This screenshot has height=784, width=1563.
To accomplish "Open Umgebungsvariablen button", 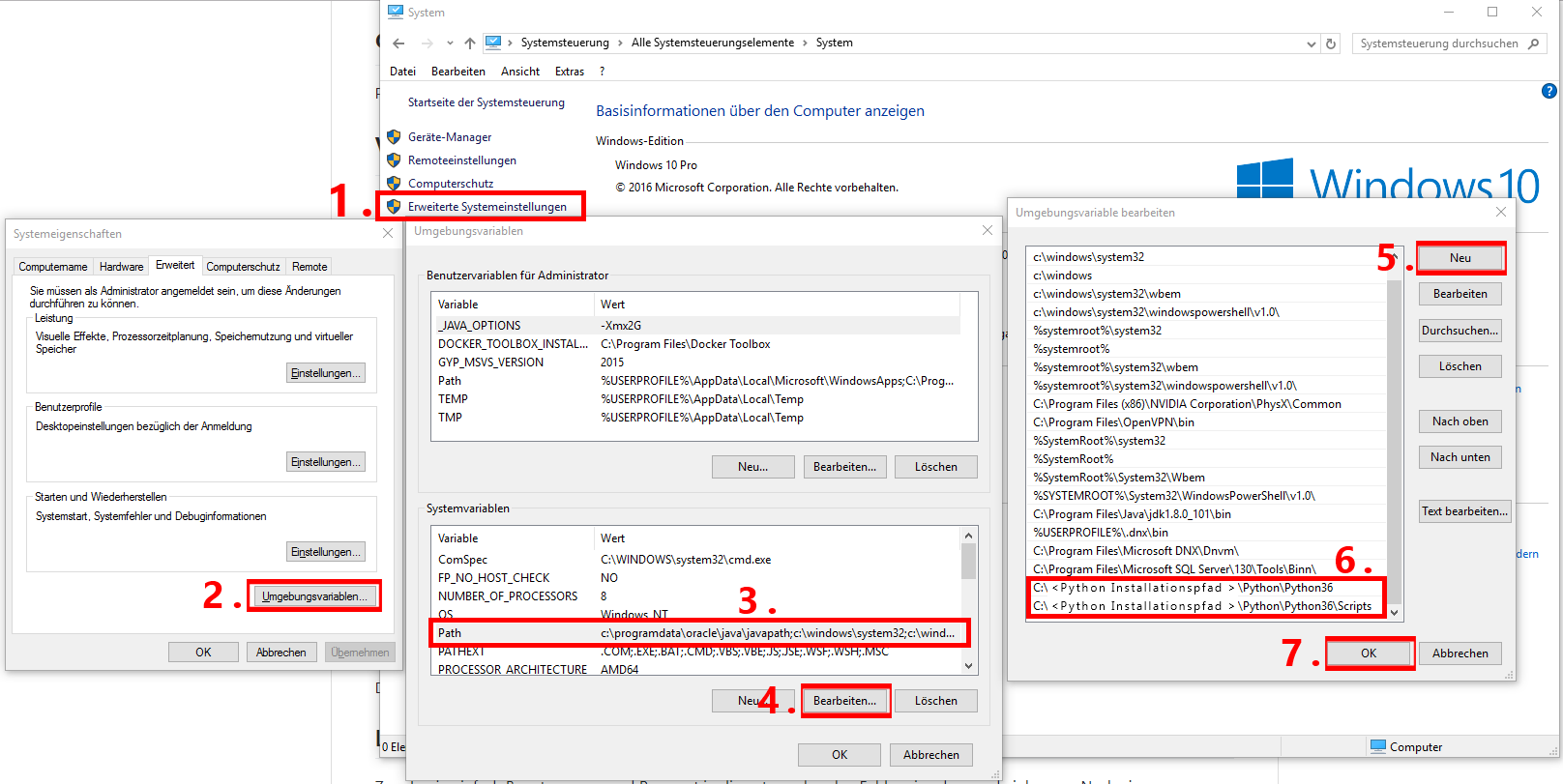I will [314, 596].
